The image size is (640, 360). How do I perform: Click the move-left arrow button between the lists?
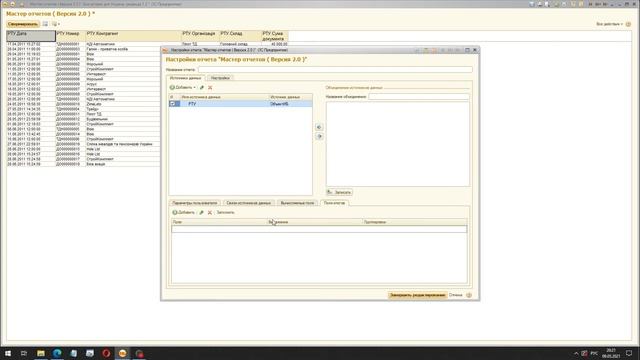[x=319, y=127]
